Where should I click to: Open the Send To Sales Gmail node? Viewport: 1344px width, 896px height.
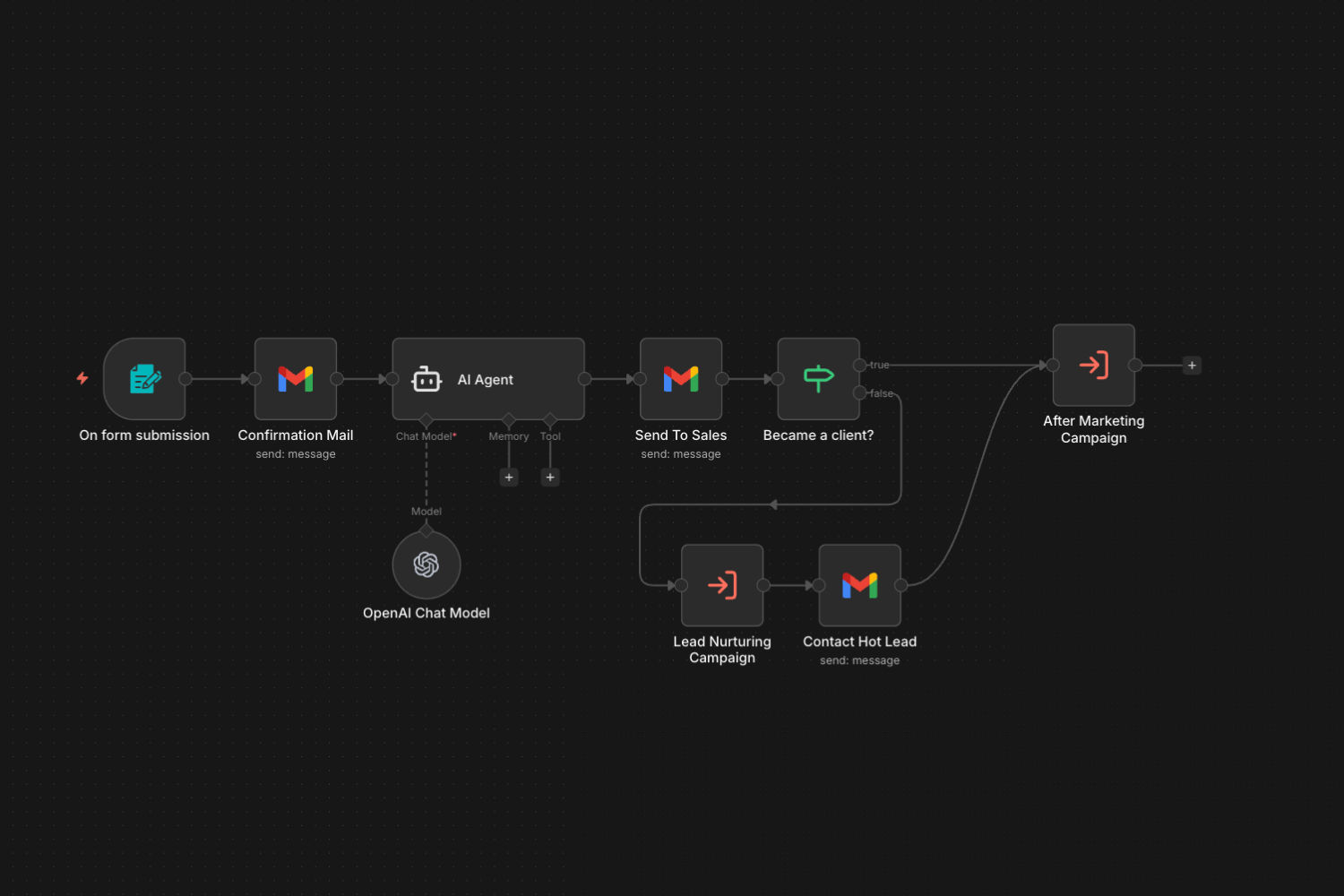(680, 379)
